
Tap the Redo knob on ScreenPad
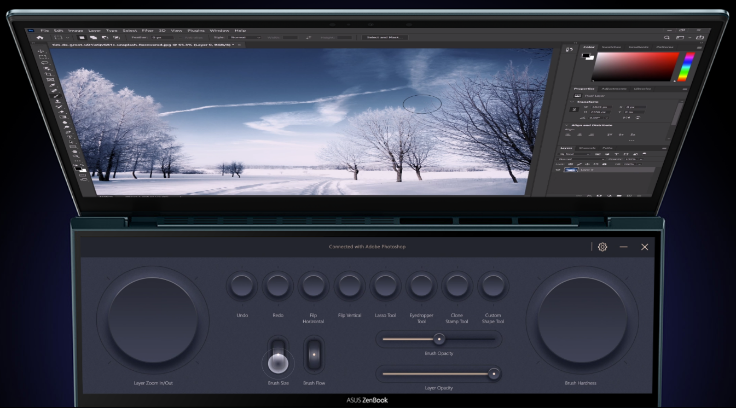(278, 285)
